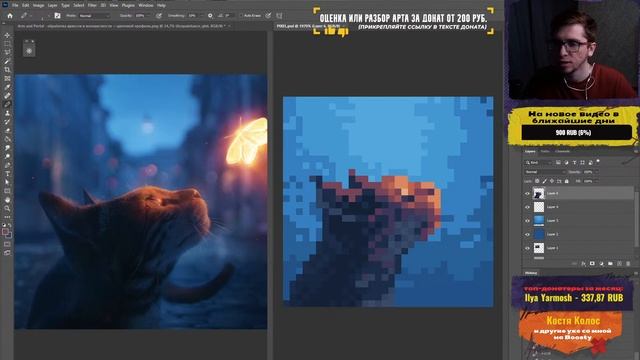Select the solid dark blue layer thumbnail
640x360 pixels.
coord(539,234)
